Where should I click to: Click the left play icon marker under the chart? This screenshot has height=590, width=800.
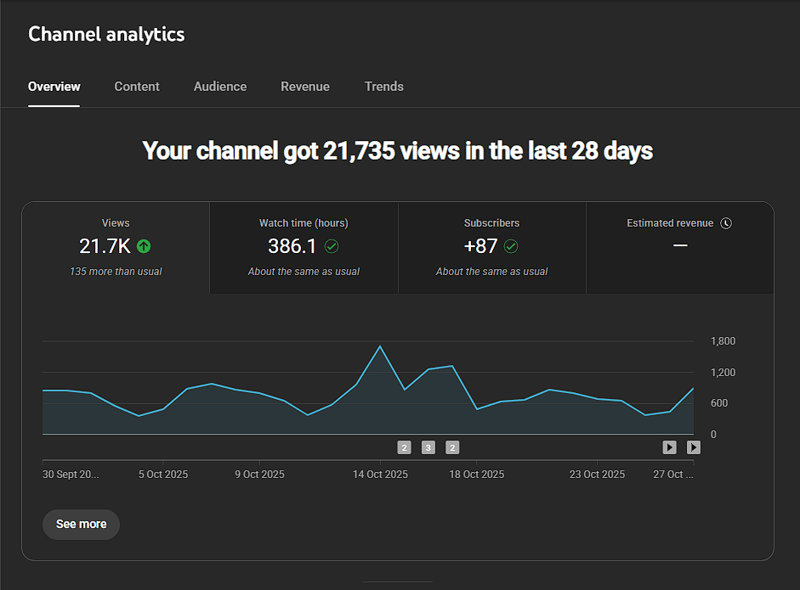pyautogui.click(x=669, y=447)
